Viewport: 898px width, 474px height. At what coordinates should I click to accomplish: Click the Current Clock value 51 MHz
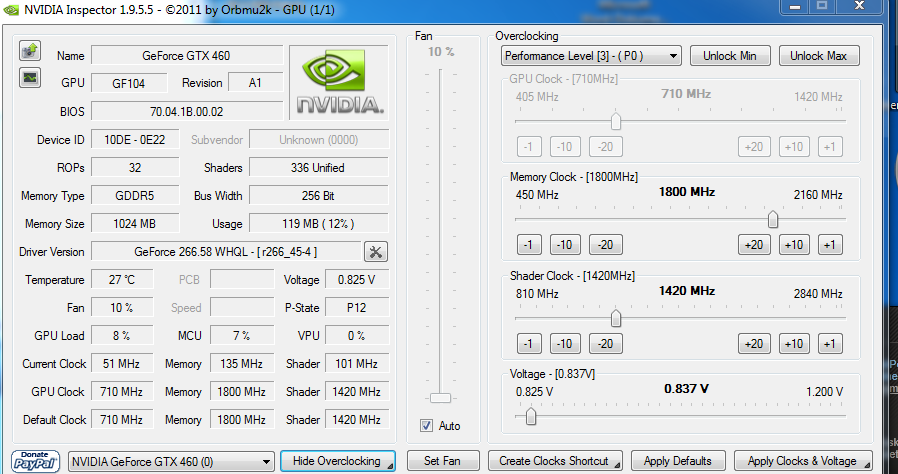click(122, 364)
